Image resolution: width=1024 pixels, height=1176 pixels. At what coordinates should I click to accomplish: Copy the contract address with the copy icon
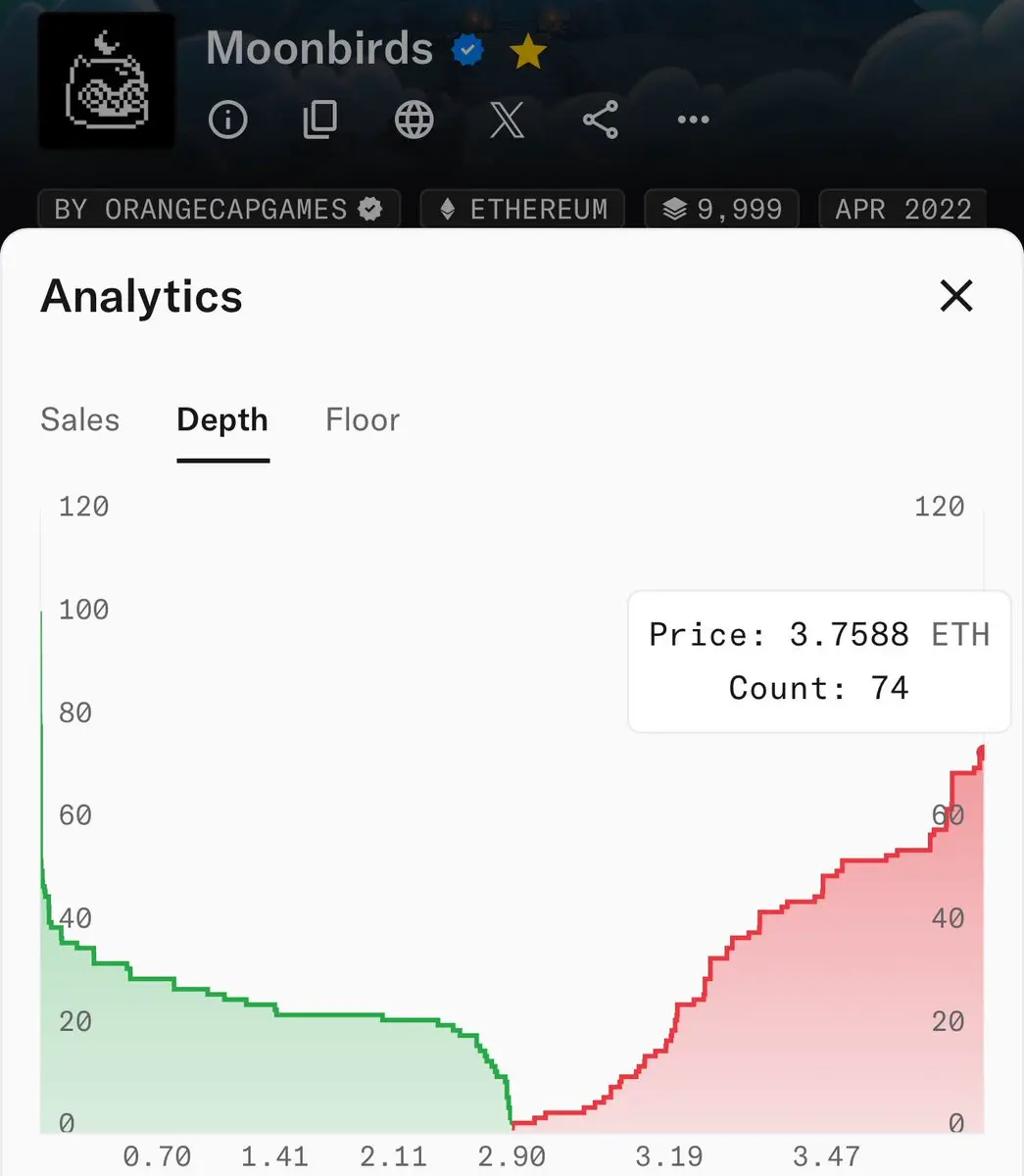click(x=320, y=120)
